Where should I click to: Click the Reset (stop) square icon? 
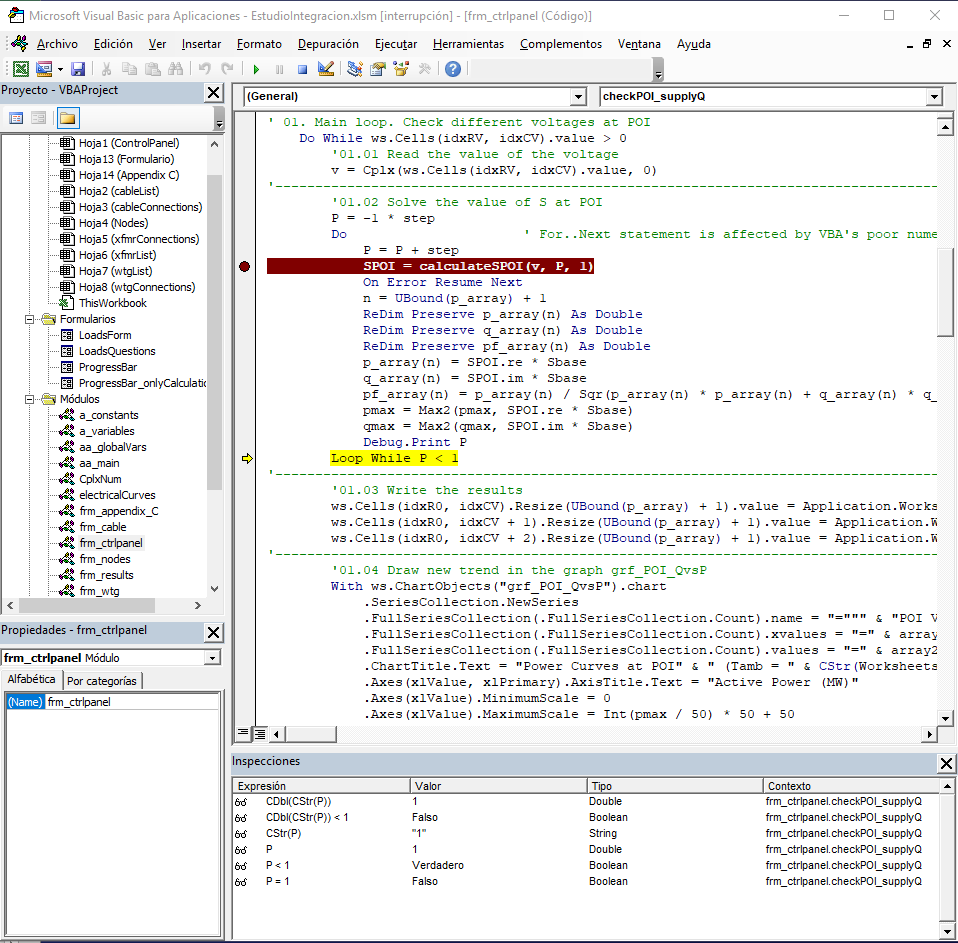301,69
